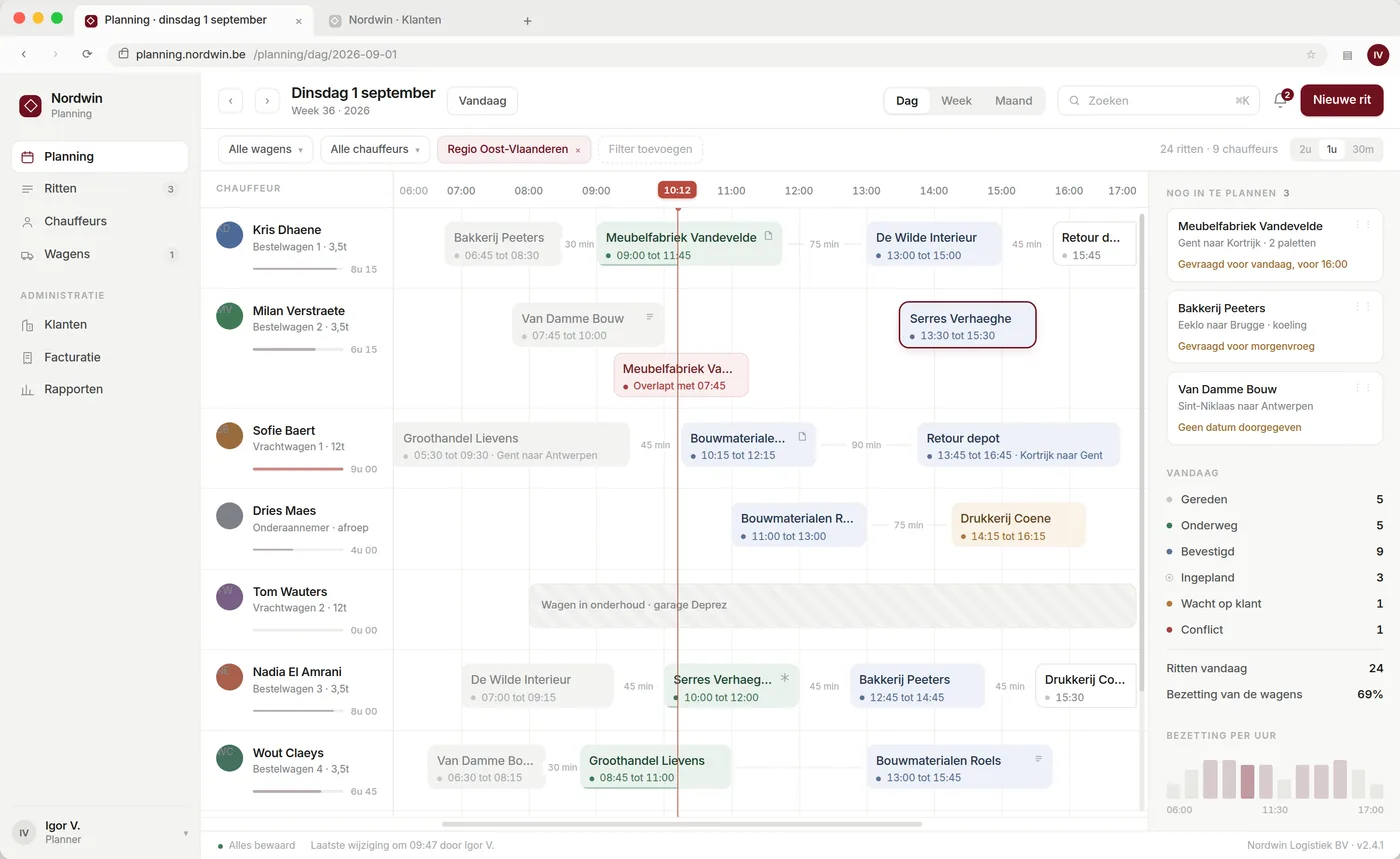Remove the Regio Oost-Vlaanderen filter
This screenshot has width=1400, height=859.
[x=578, y=150]
